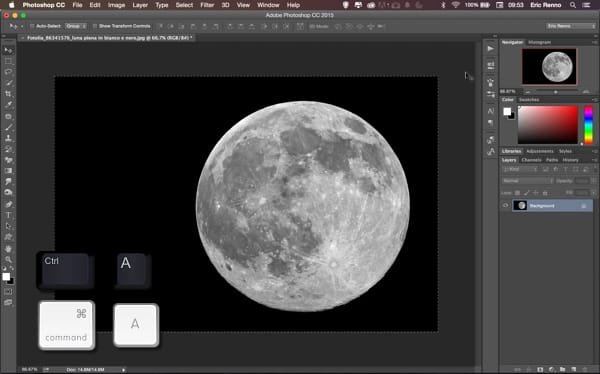This screenshot has width=600, height=374.
Task: Select the Move tool in the toolbox
Action: 8,50
